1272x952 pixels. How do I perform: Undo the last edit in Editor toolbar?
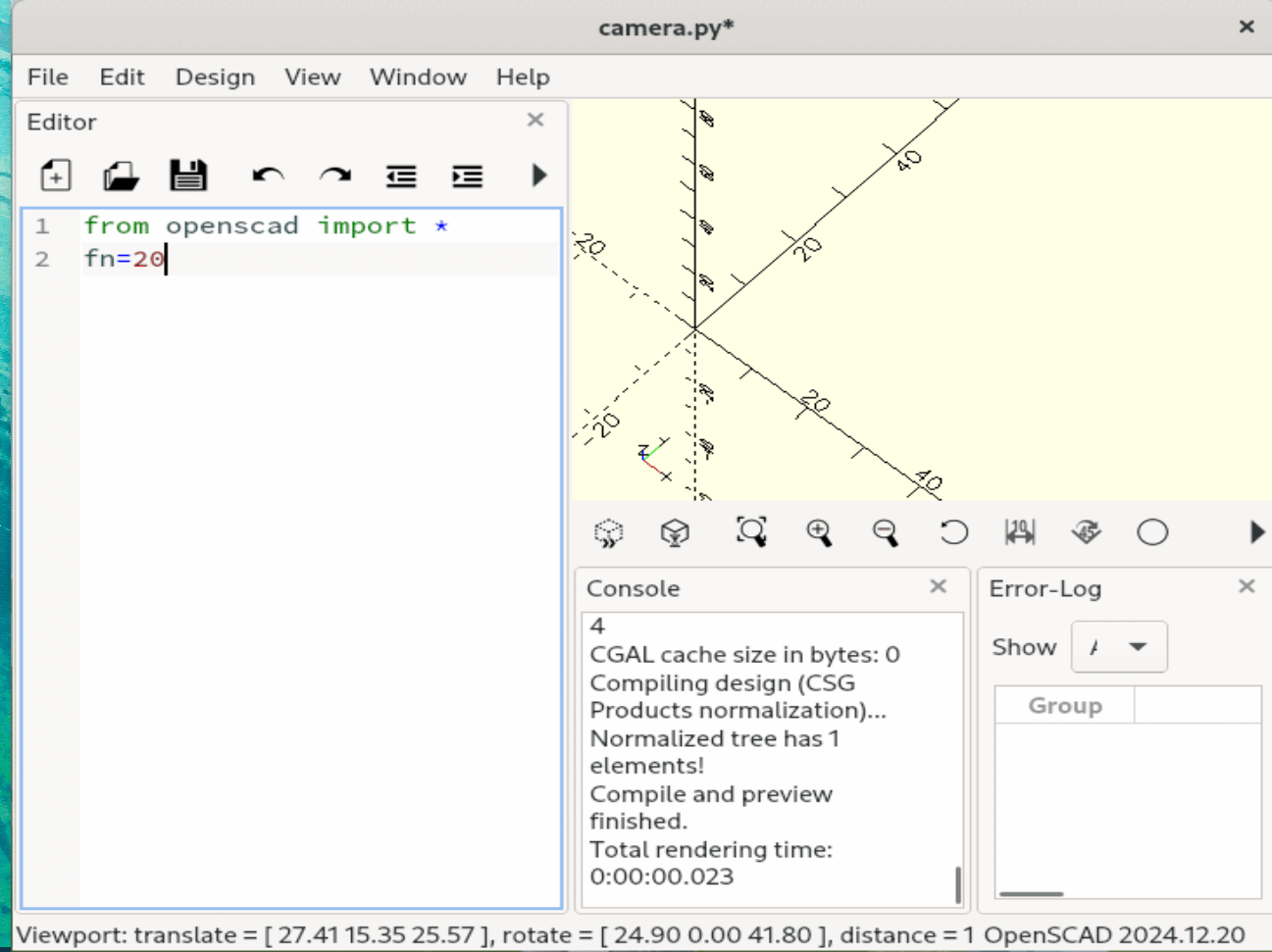coord(268,175)
